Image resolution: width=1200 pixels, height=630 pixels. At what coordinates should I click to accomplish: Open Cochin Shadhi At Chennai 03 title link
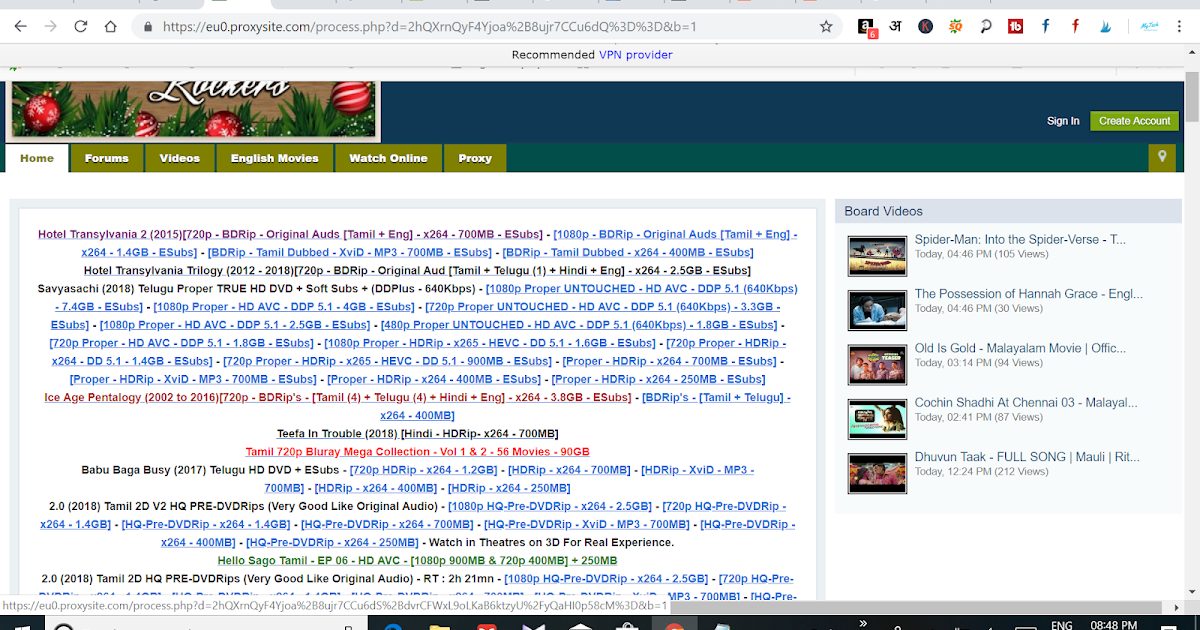tap(1026, 403)
